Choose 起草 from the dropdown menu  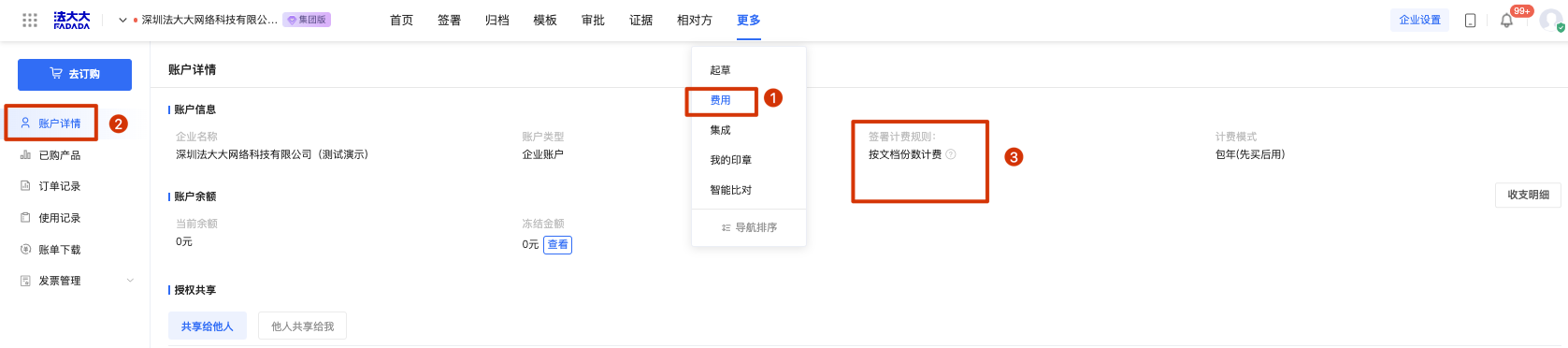720,70
